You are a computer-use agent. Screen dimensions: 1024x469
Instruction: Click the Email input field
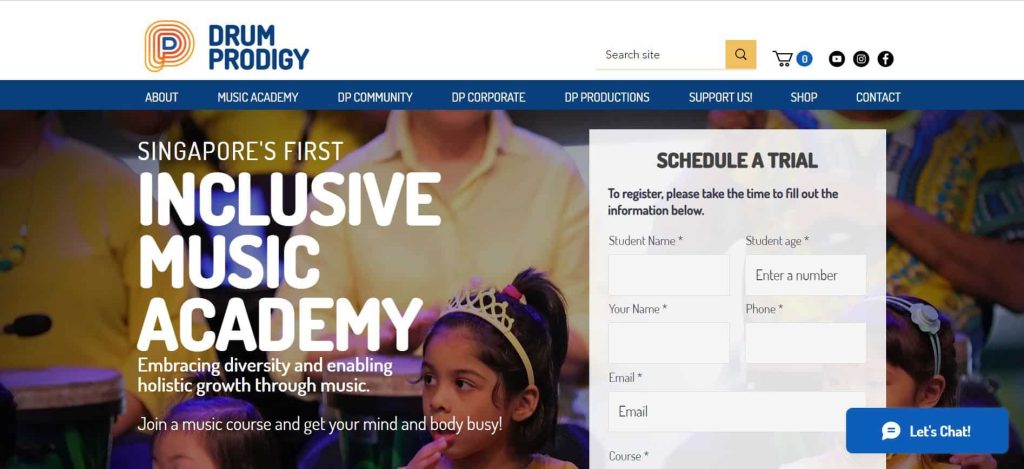(737, 412)
